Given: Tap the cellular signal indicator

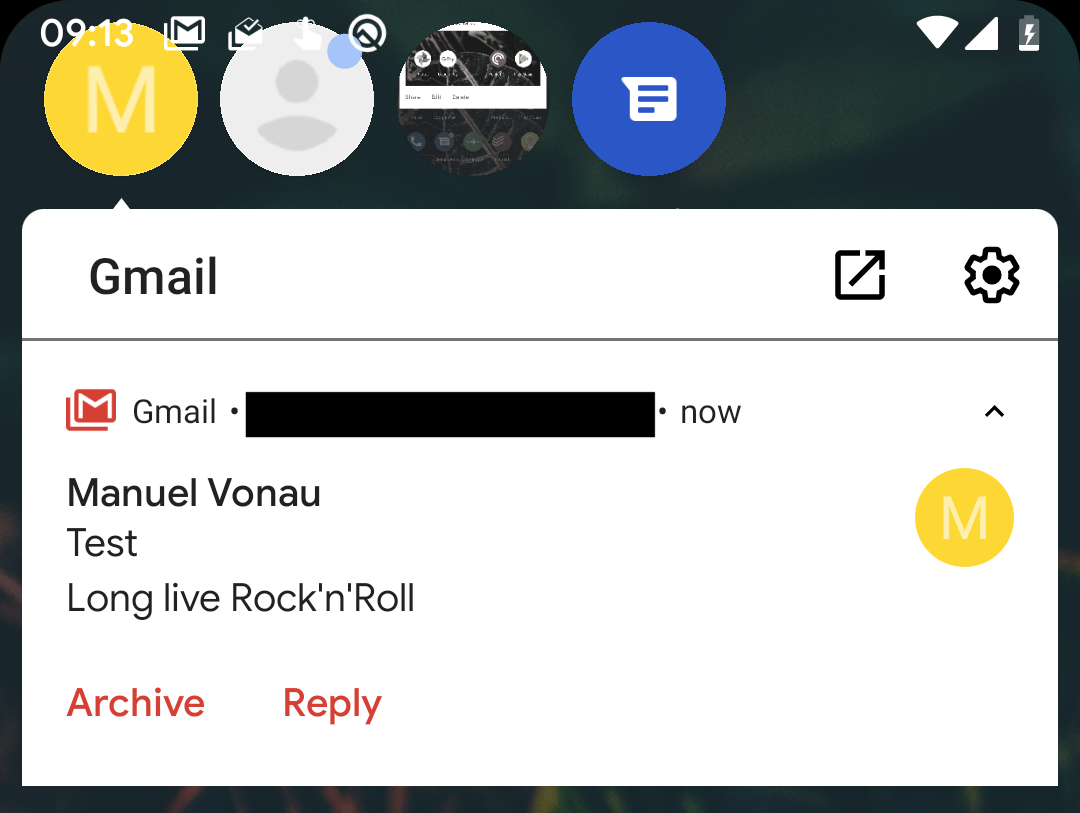Looking at the screenshot, I should coord(981,33).
